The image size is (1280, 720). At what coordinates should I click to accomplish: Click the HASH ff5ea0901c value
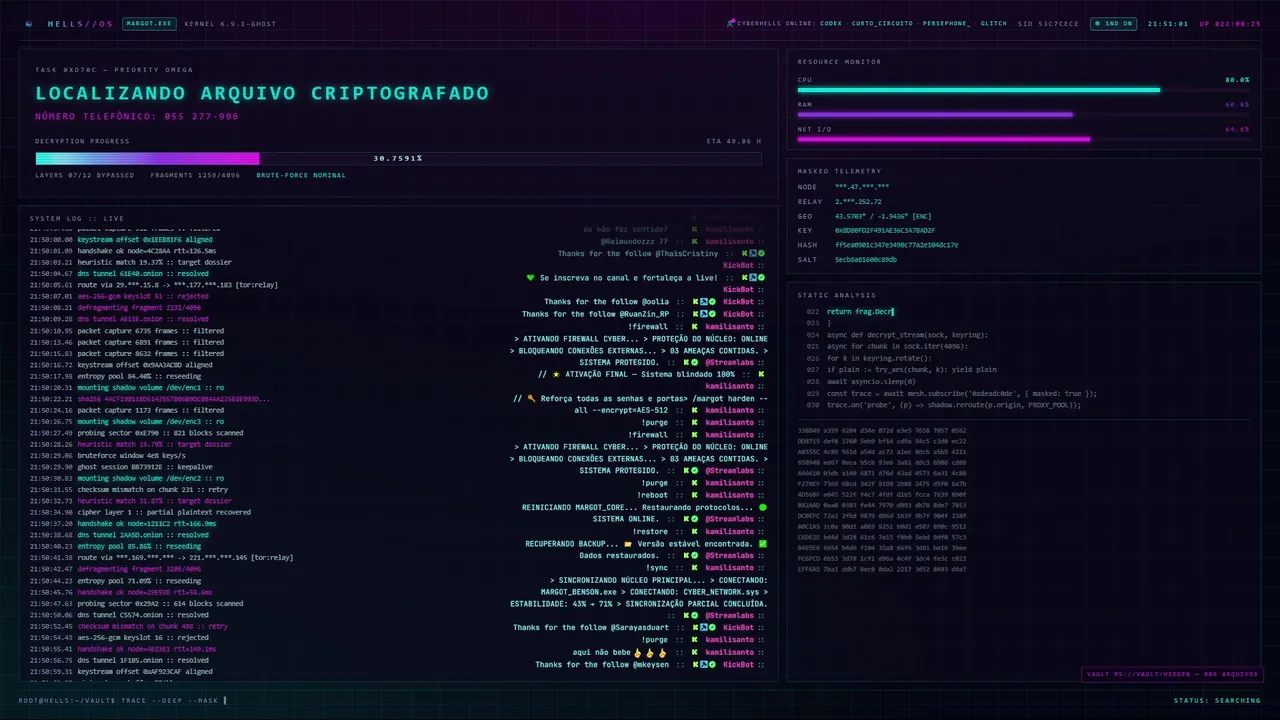896,245
